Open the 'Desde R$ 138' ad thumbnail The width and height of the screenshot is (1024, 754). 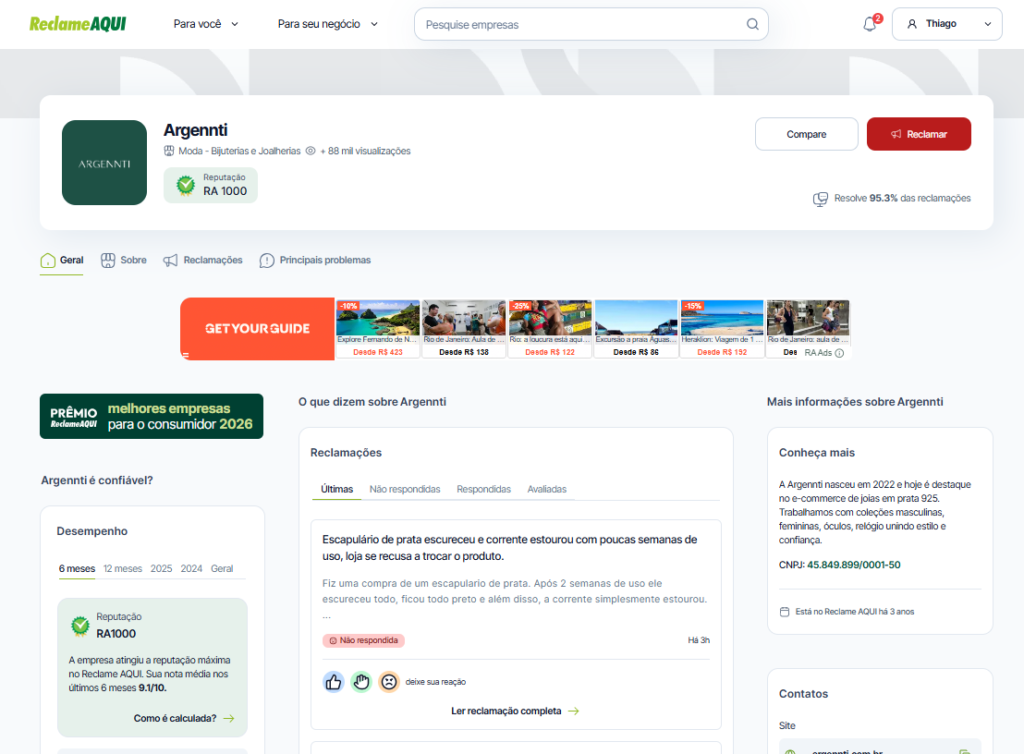pyautogui.click(x=464, y=329)
